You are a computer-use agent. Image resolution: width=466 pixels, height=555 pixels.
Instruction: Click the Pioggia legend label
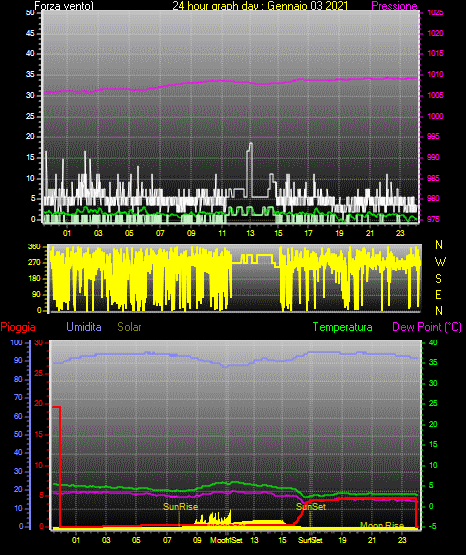18,327
